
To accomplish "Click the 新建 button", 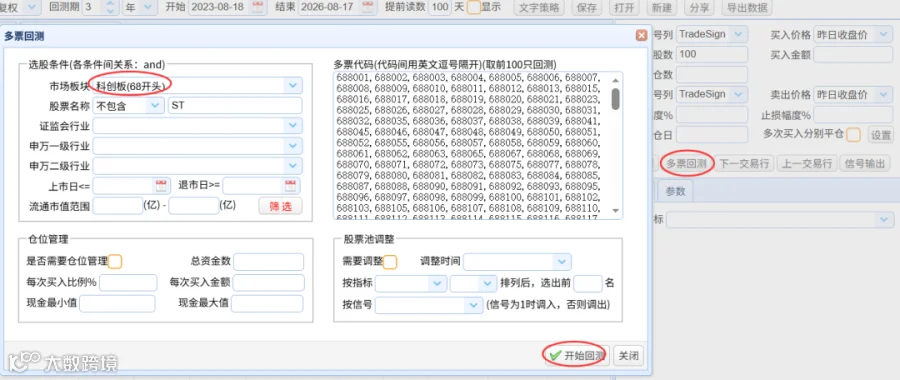I will (x=662, y=7).
